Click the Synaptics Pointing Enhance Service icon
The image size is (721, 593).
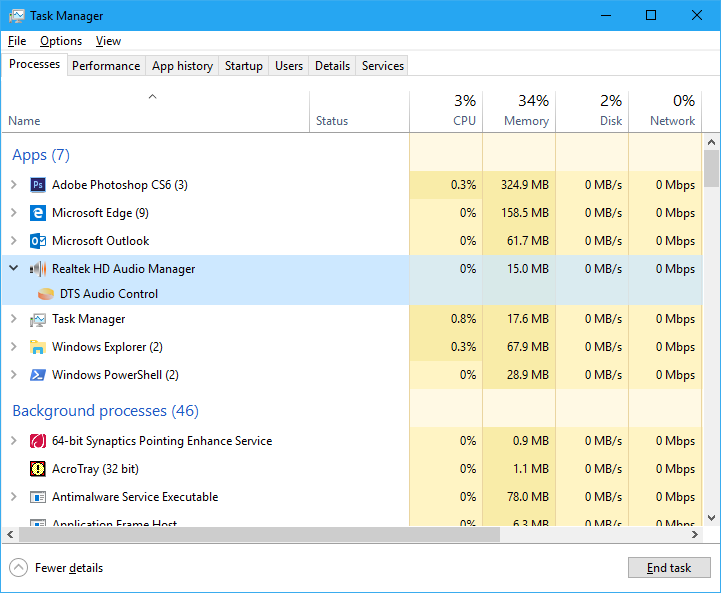[38, 441]
